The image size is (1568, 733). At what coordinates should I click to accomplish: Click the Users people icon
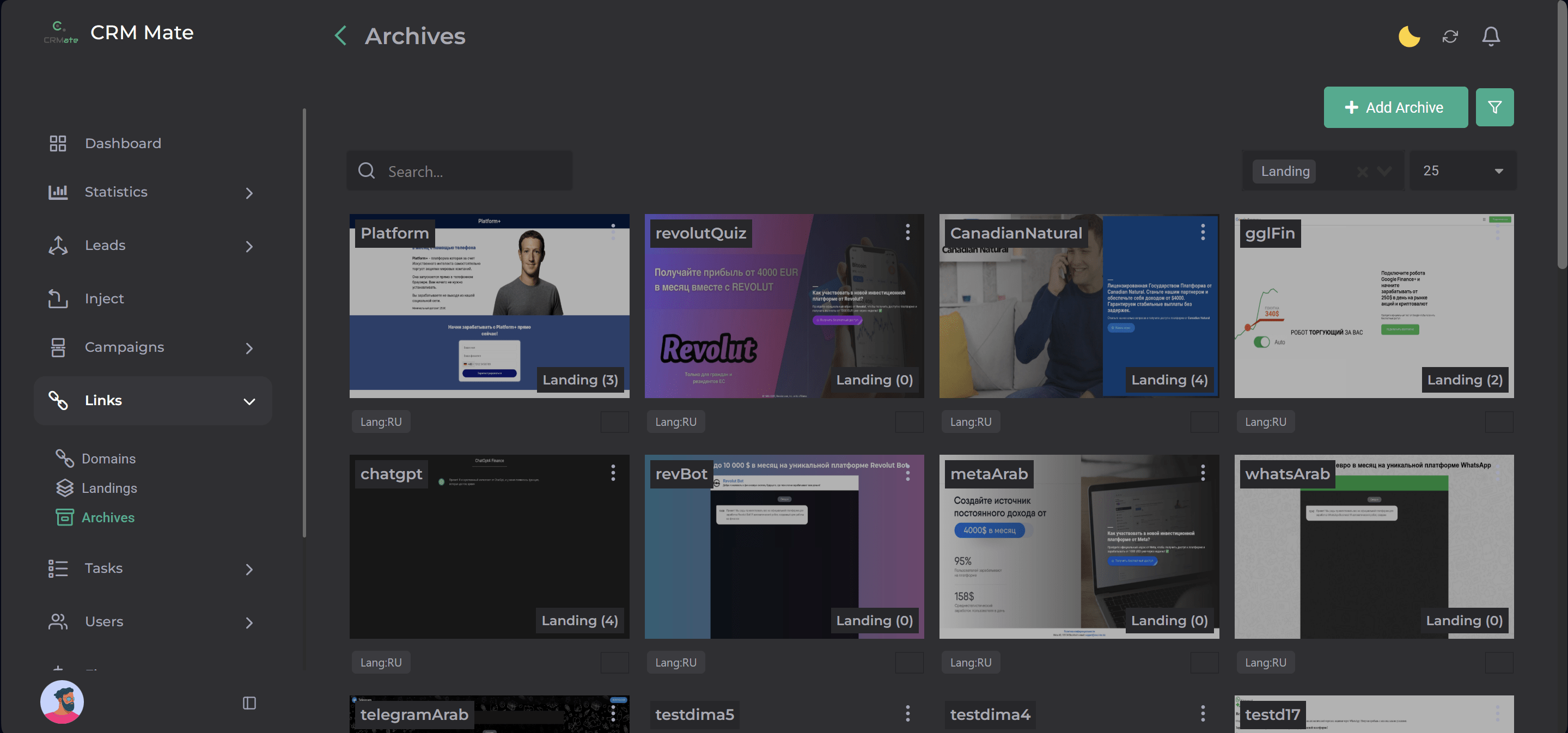pyautogui.click(x=58, y=621)
